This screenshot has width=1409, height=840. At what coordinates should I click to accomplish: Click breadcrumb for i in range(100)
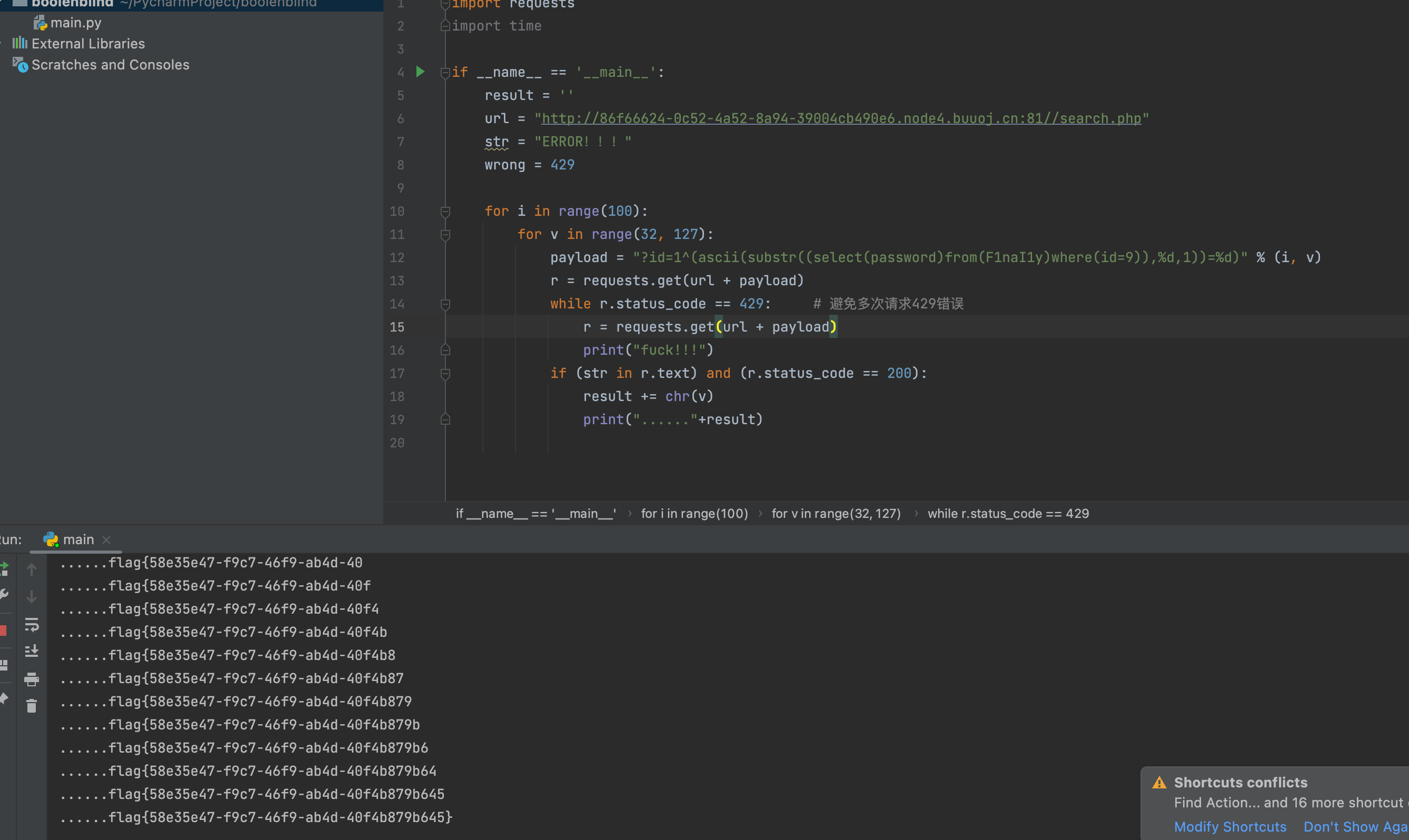tap(694, 513)
